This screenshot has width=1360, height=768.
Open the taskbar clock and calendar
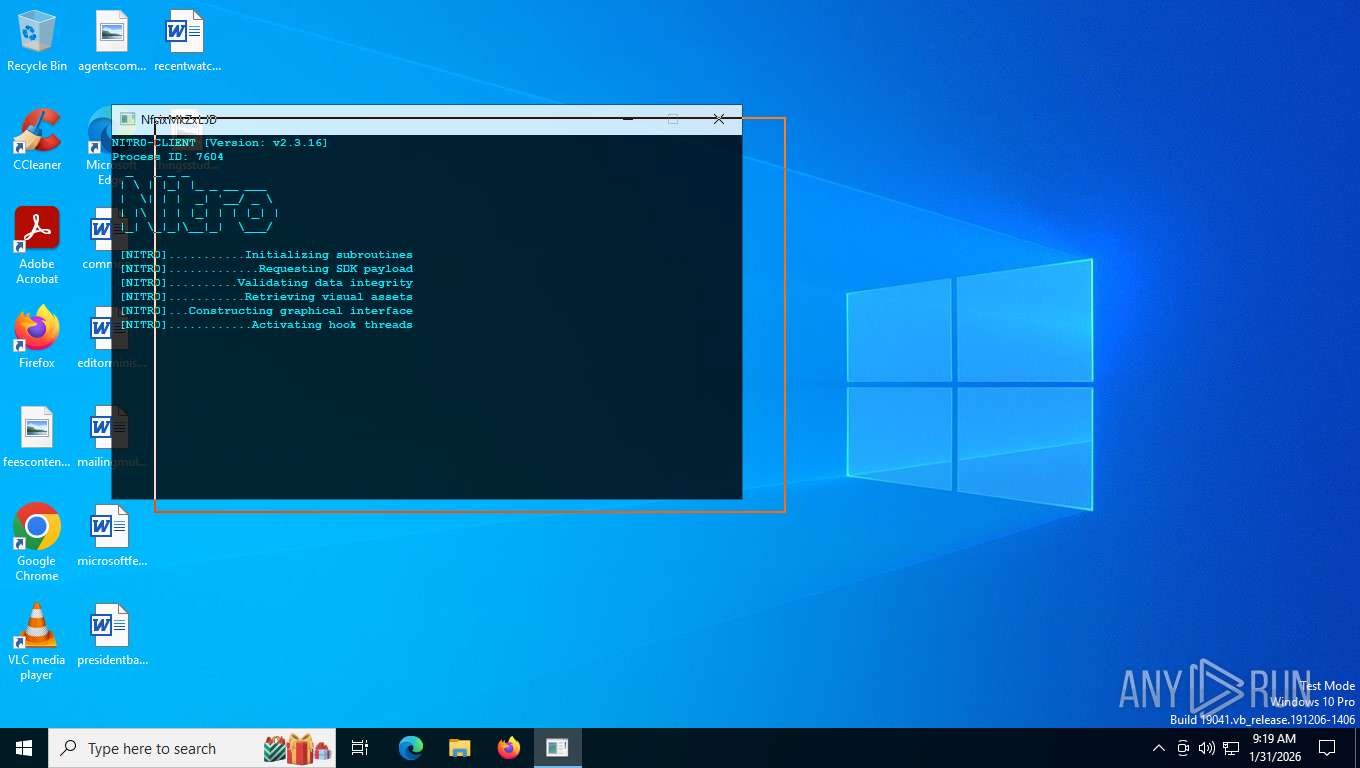pyautogui.click(x=1274, y=748)
